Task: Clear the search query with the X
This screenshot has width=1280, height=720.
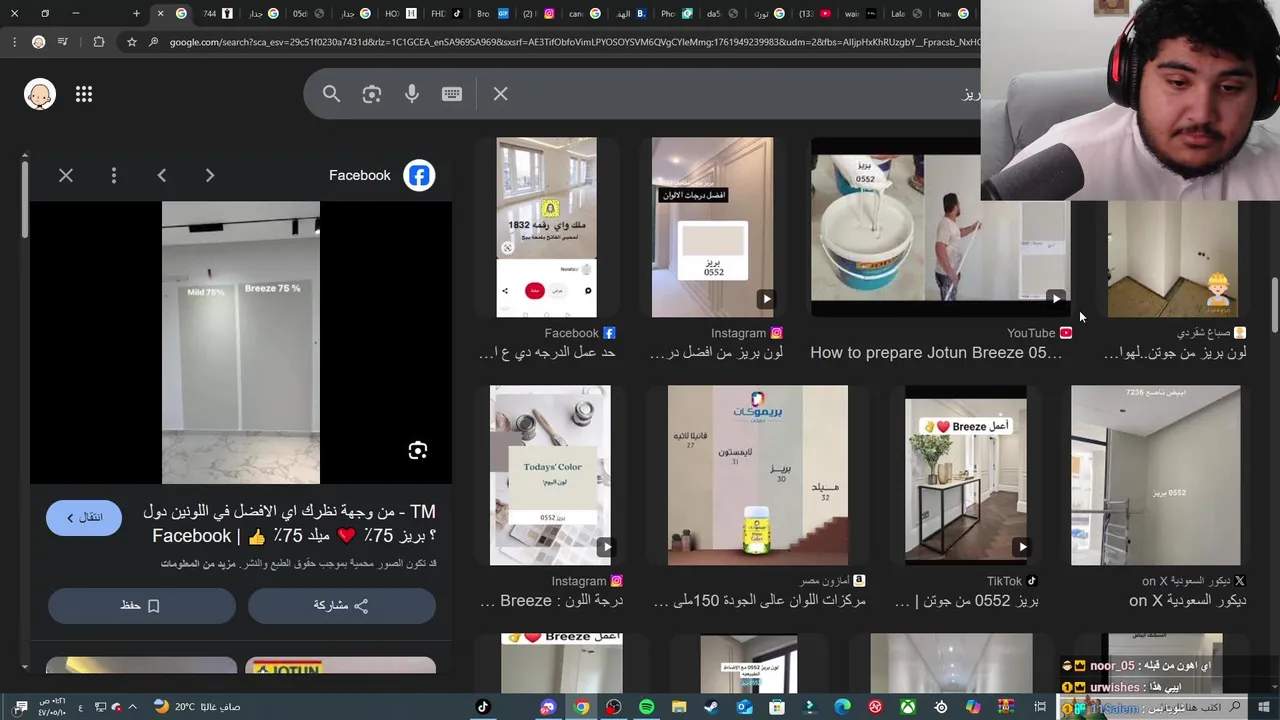Action: point(501,94)
